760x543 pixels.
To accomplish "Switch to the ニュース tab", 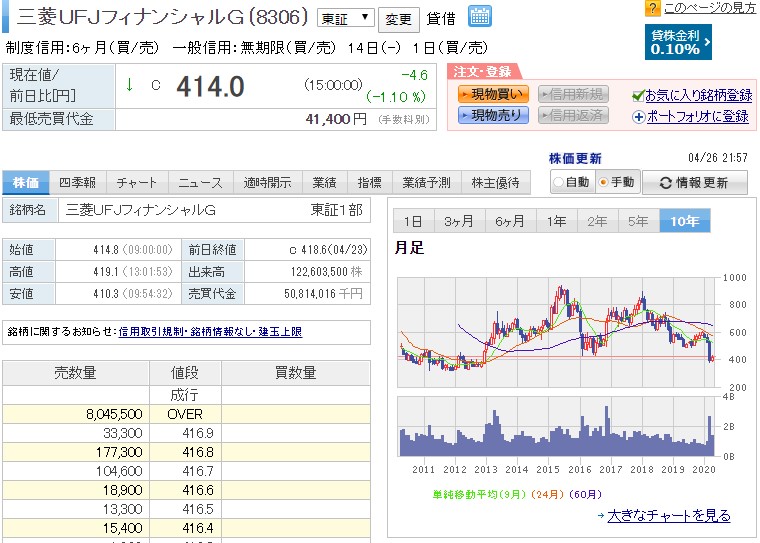I will [x=201, y=182].
